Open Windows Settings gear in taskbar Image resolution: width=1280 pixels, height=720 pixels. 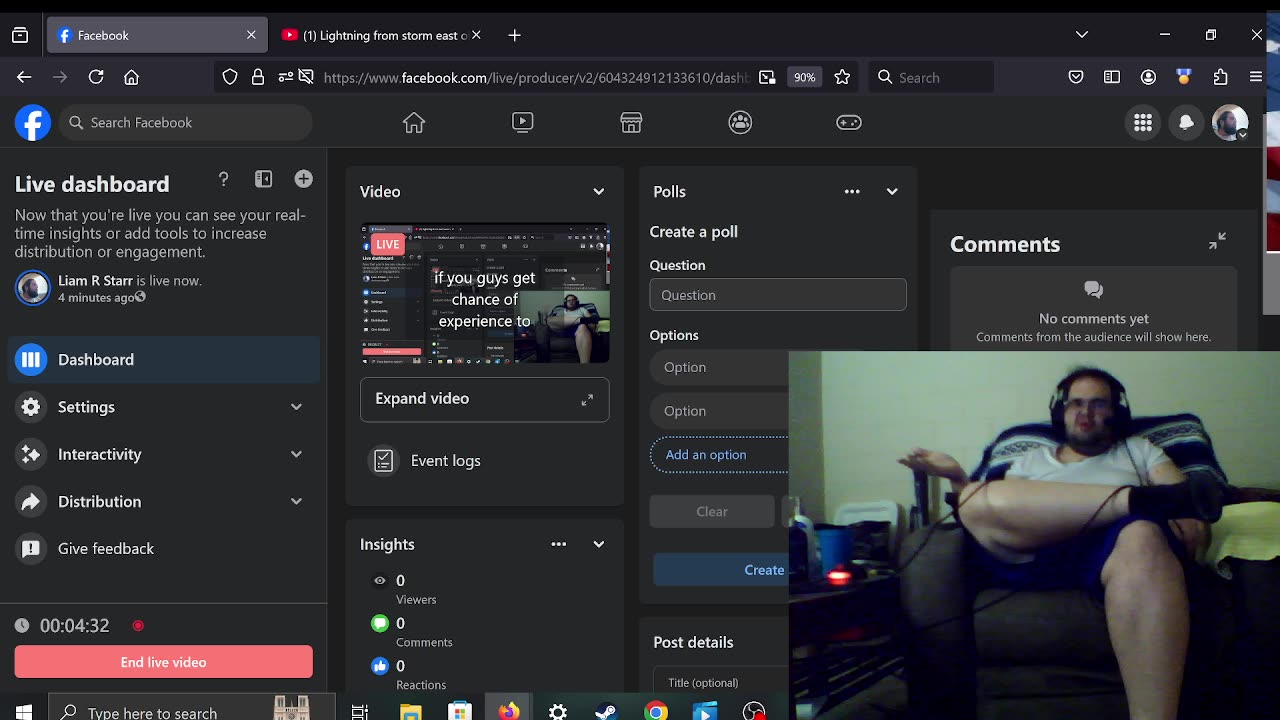coord(558,711)
